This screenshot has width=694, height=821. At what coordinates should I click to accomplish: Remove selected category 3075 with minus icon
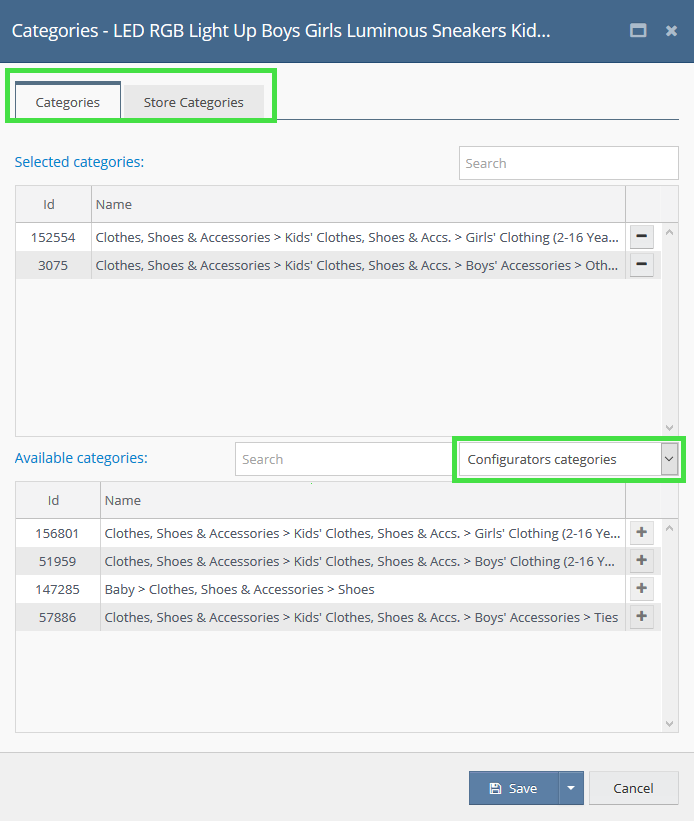click(x=641, y=265)
